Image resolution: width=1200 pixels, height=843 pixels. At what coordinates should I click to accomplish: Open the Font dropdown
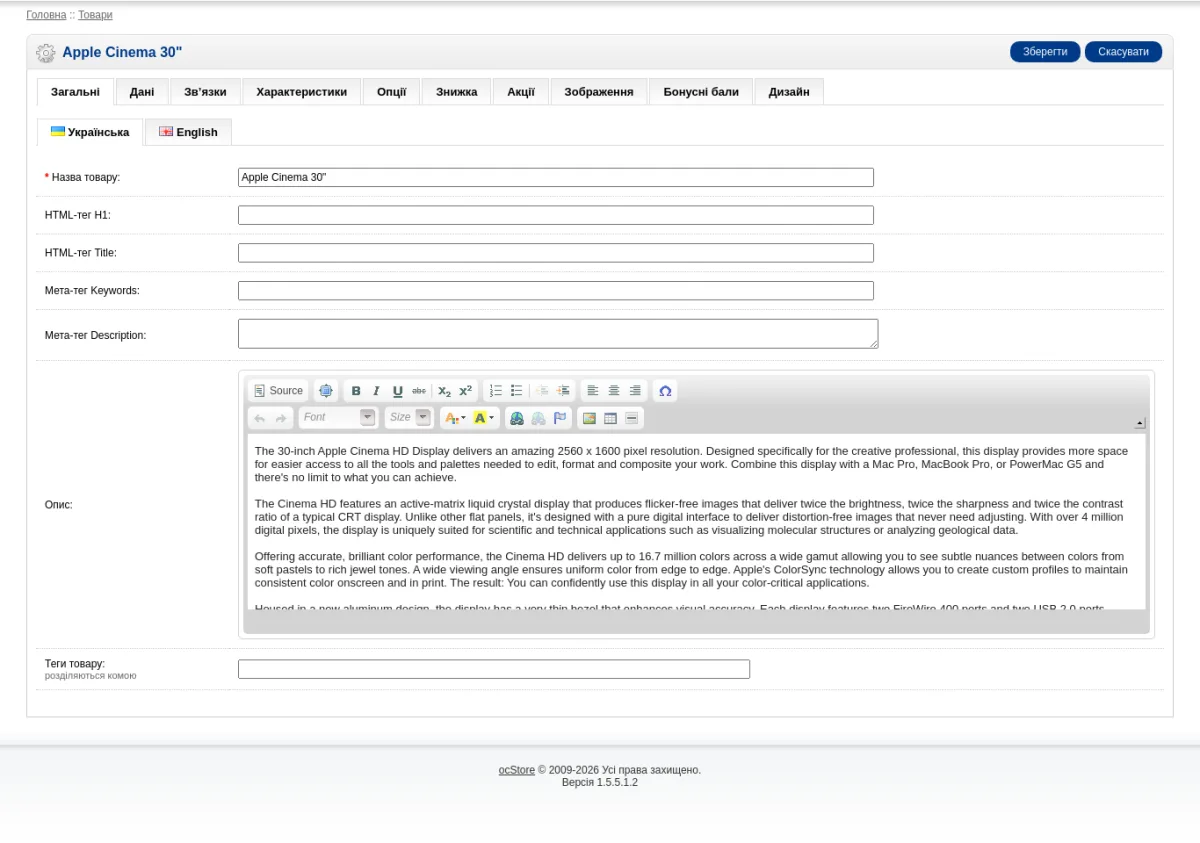click(x=338, y=418)
